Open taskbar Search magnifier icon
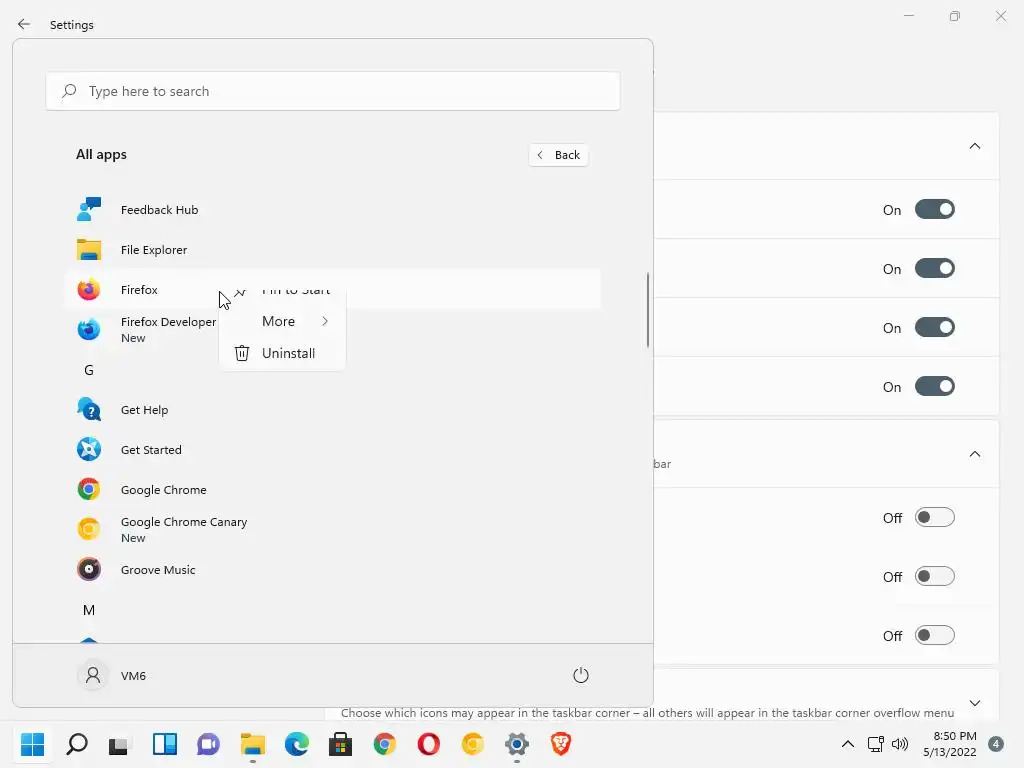1024x768 pixels. coord(77,744)
